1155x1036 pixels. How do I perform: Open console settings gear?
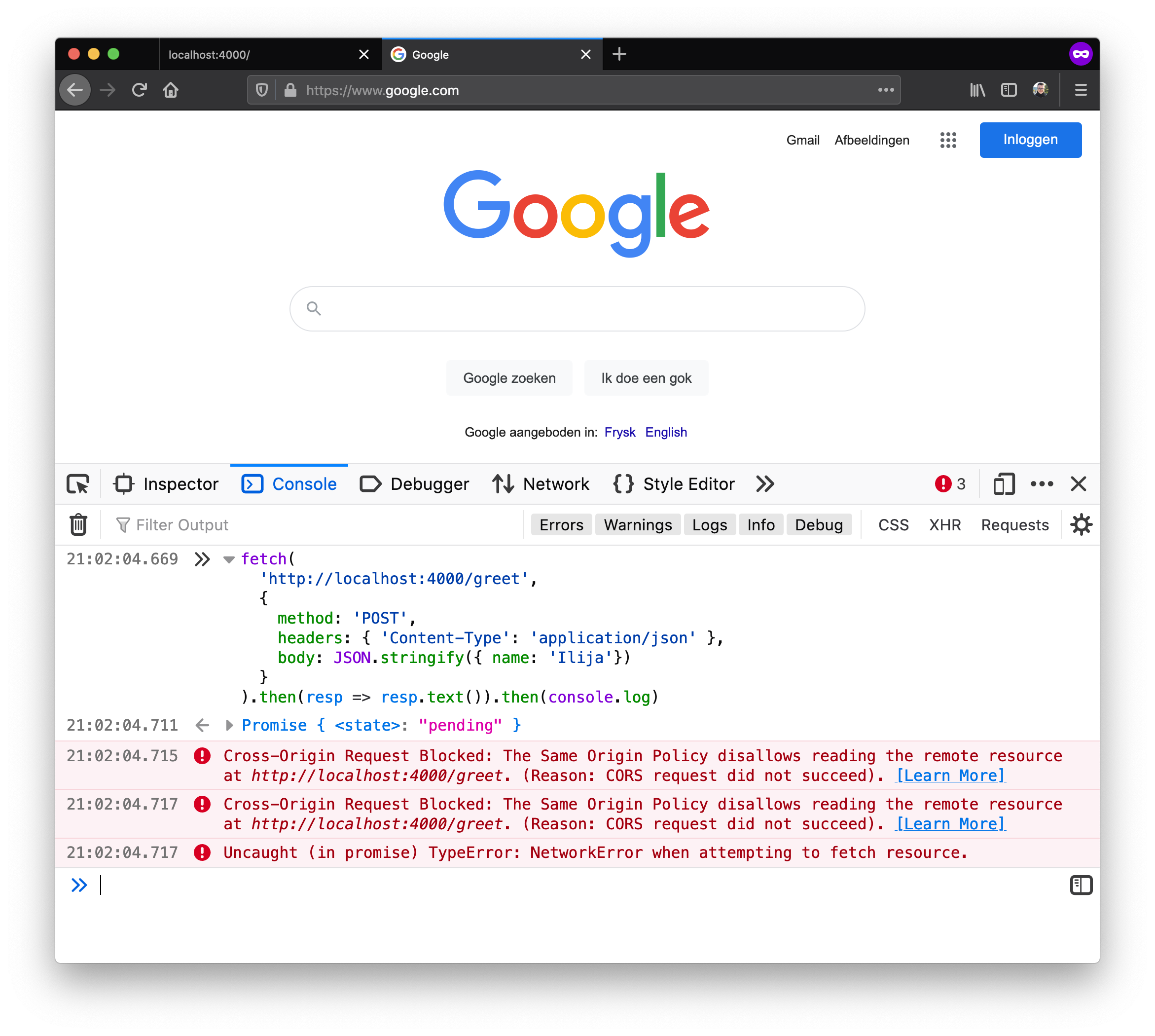(1081, 524)
